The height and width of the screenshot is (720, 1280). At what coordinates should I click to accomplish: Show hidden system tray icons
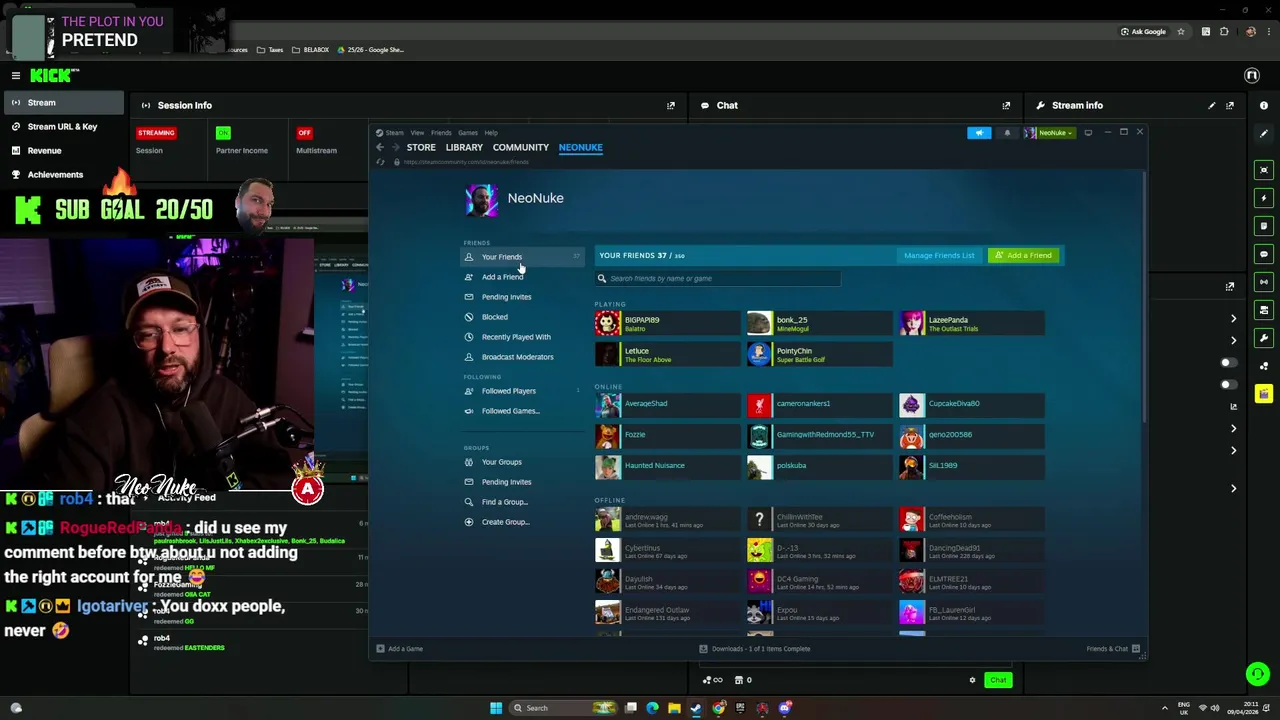click(1165, 708)
